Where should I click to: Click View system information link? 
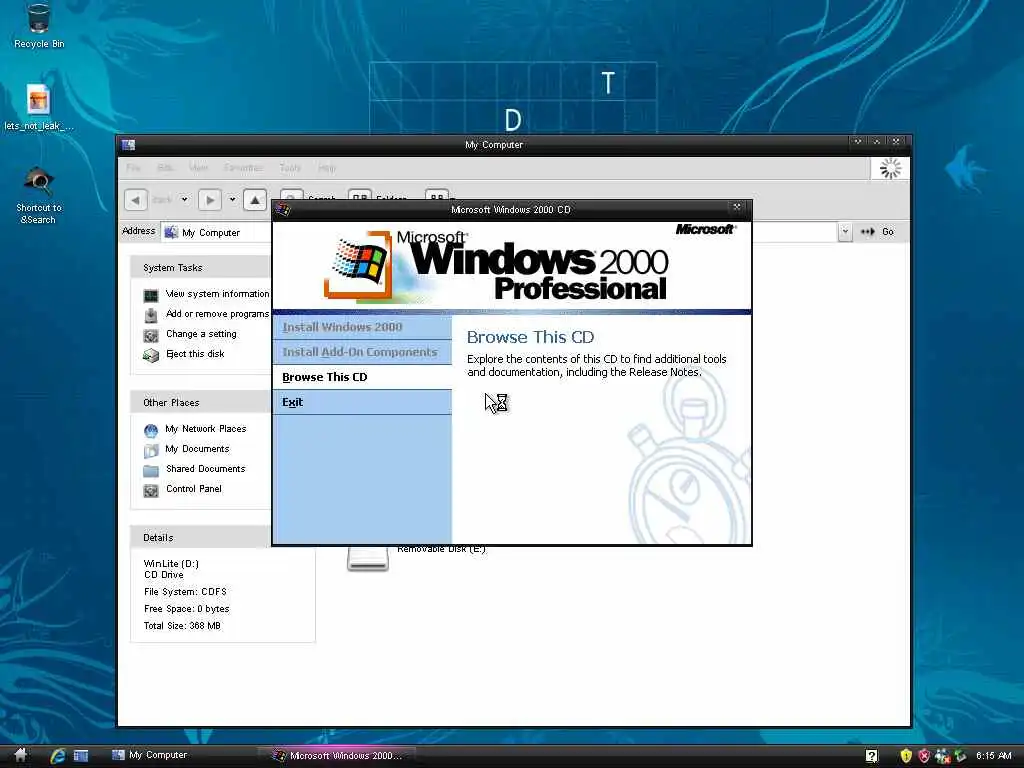pyautogui.click(x=217, y=294)
